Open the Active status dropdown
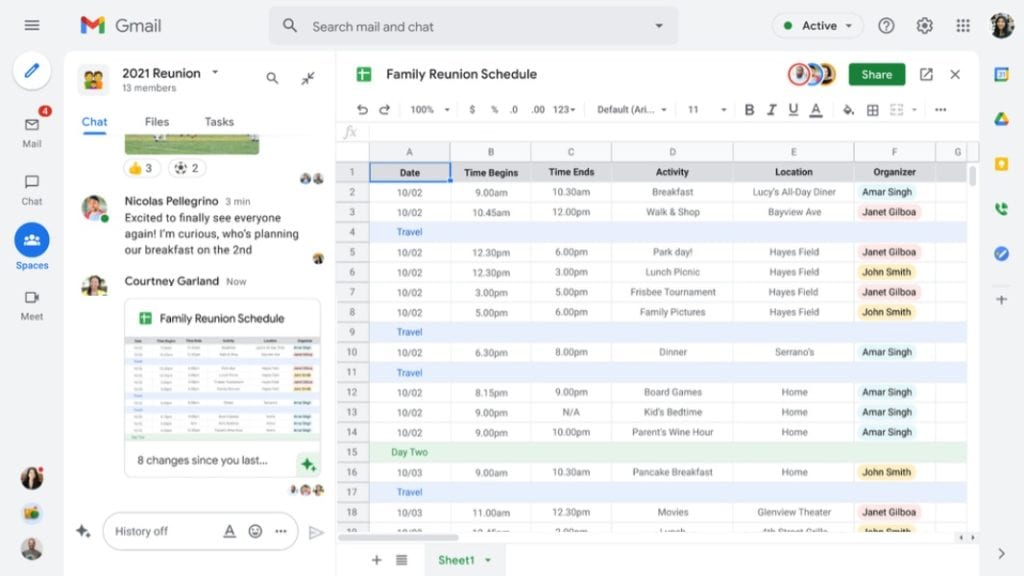Viewport: 1024px width, 576px height. [818, 26]
